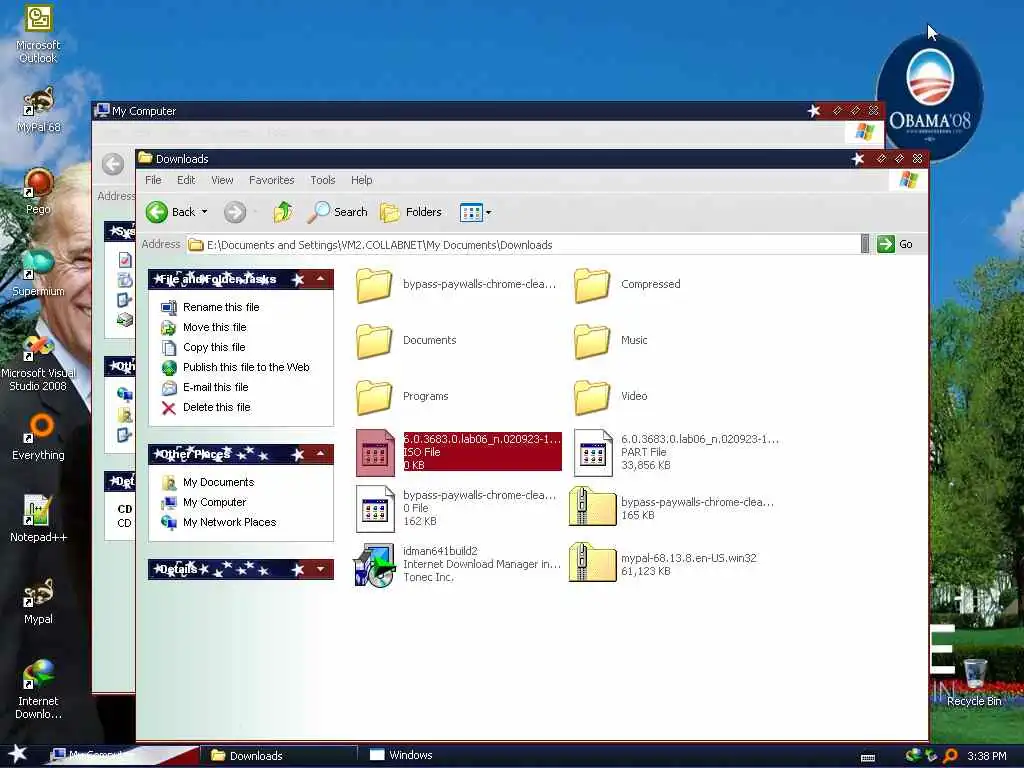Click E-mail this file
1024x768 pixels.
(216, 387)
